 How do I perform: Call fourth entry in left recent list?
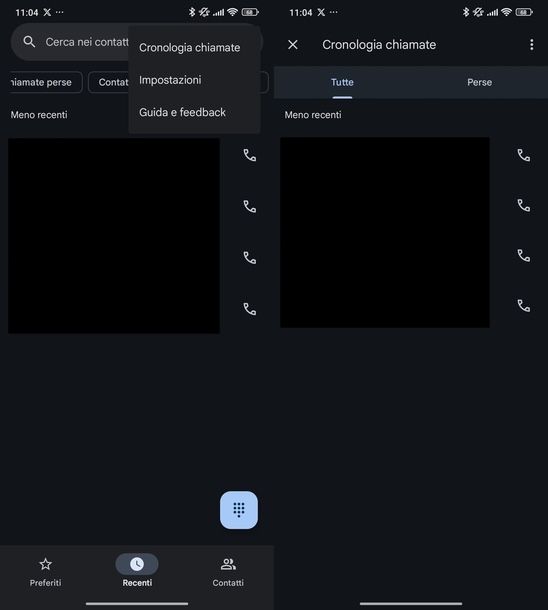pyautogui.click(x=250, y=309)
